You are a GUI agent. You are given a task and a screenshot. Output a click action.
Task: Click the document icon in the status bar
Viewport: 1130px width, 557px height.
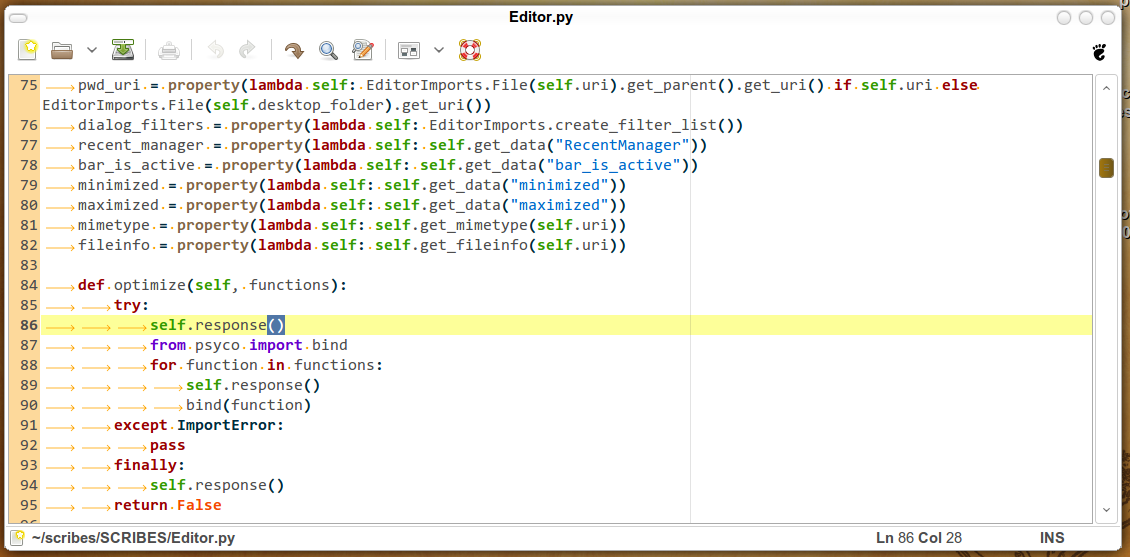[18, 538]
